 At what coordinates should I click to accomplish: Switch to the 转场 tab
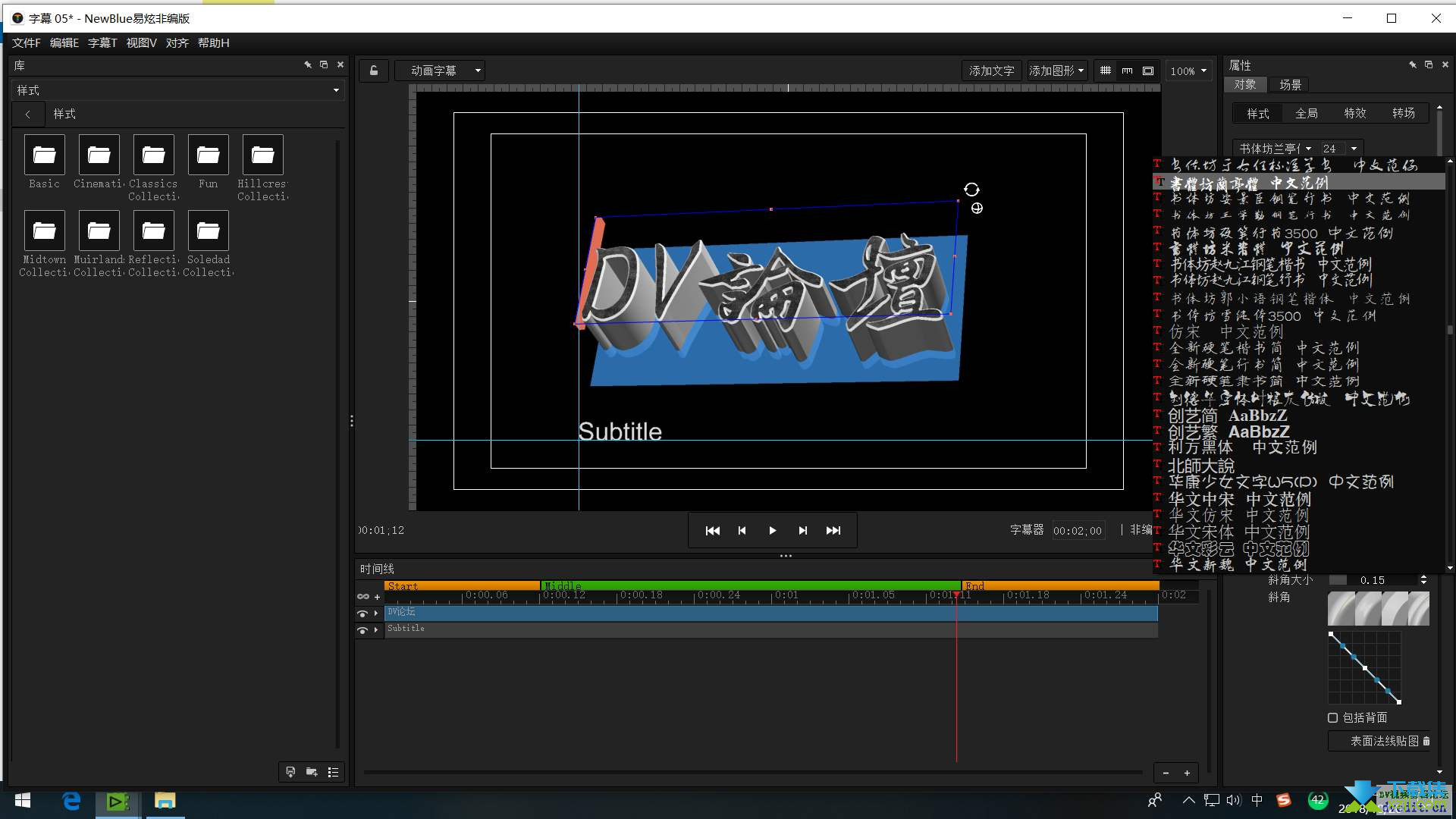click(1404, 114)
